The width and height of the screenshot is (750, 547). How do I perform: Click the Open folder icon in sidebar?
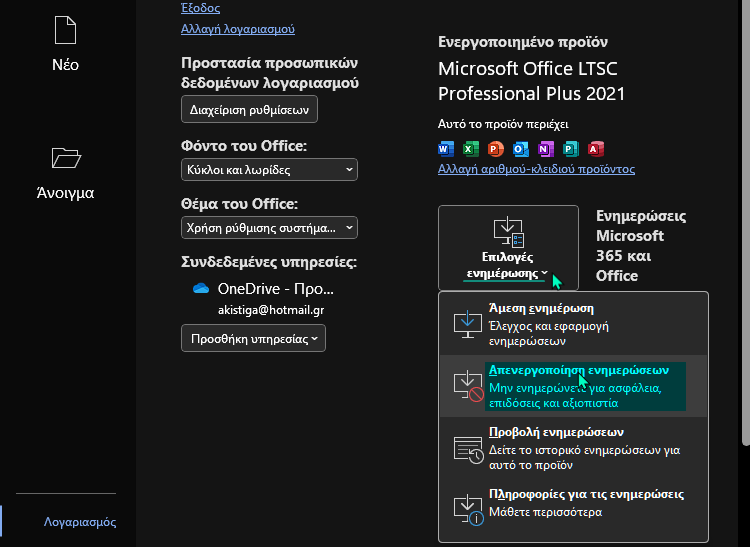click(x=66, y=158)
